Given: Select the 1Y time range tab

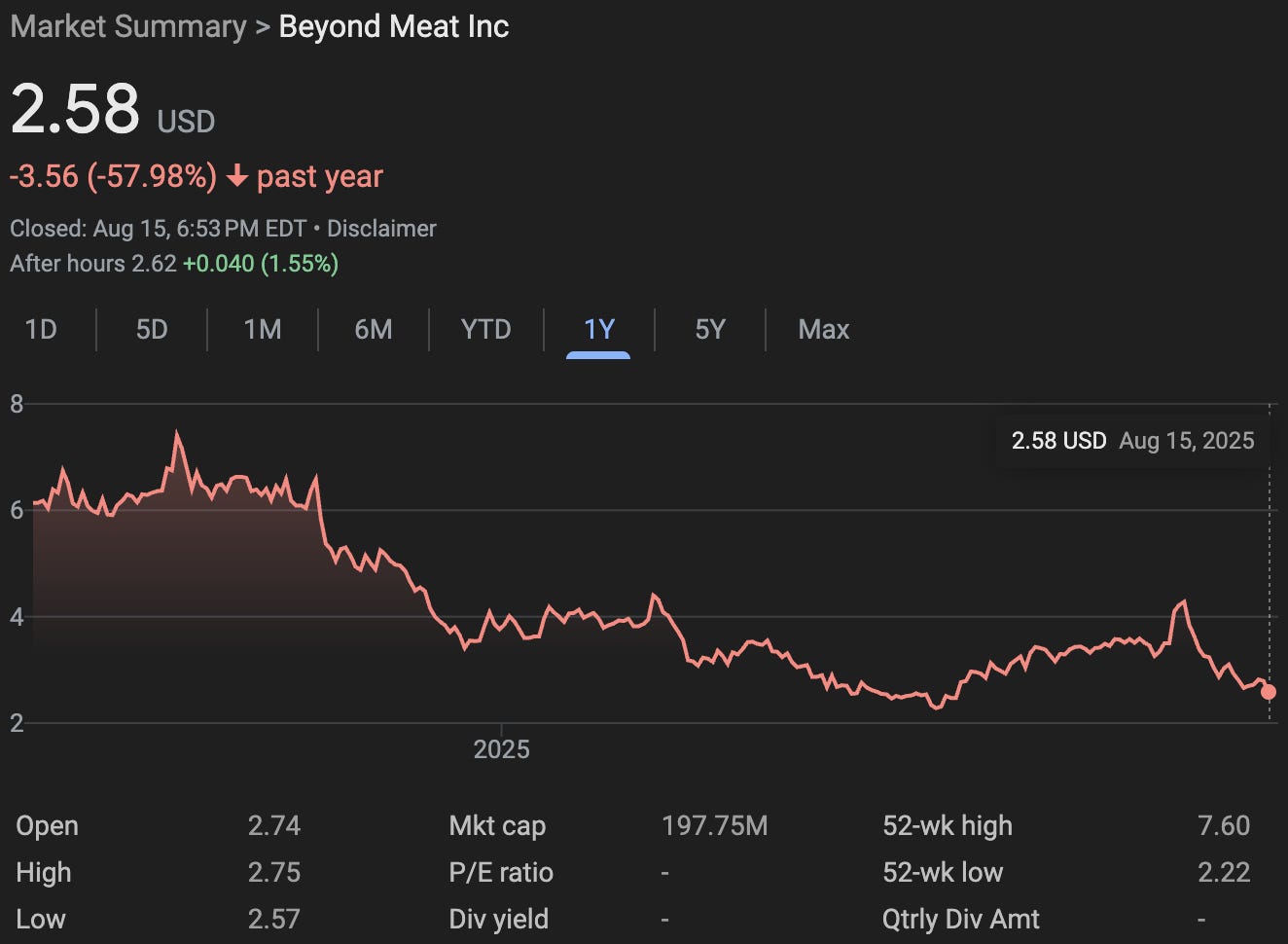Looking at the screenshot, I should (599, 330).
